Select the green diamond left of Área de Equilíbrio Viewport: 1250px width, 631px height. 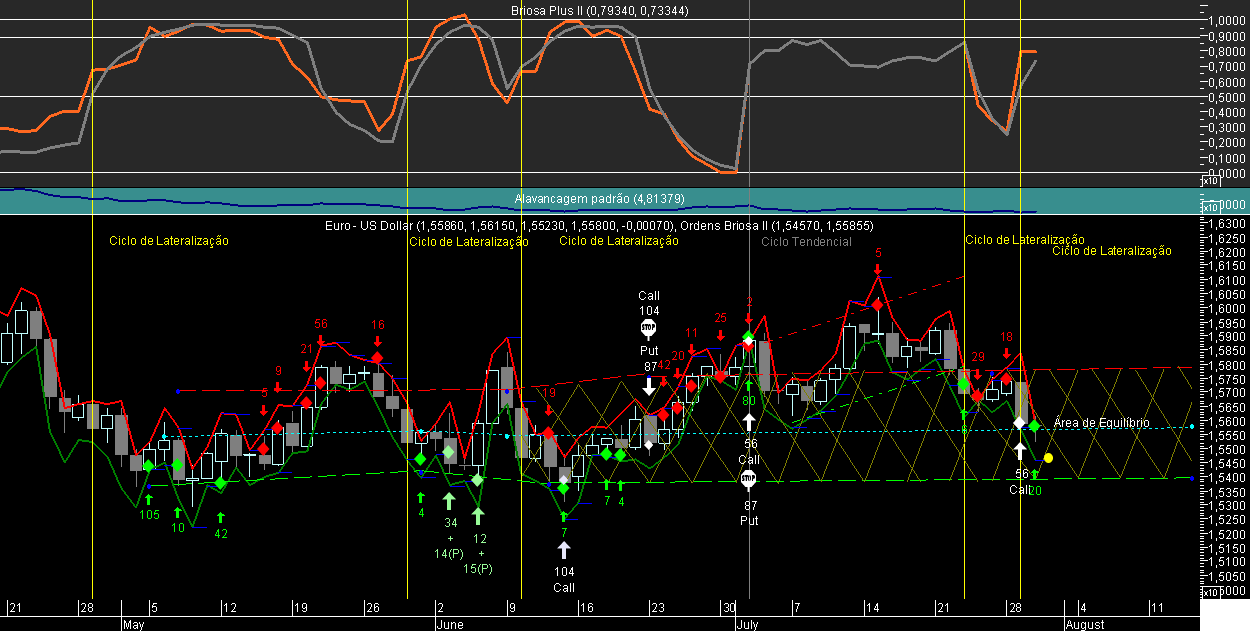point(1035,426)
